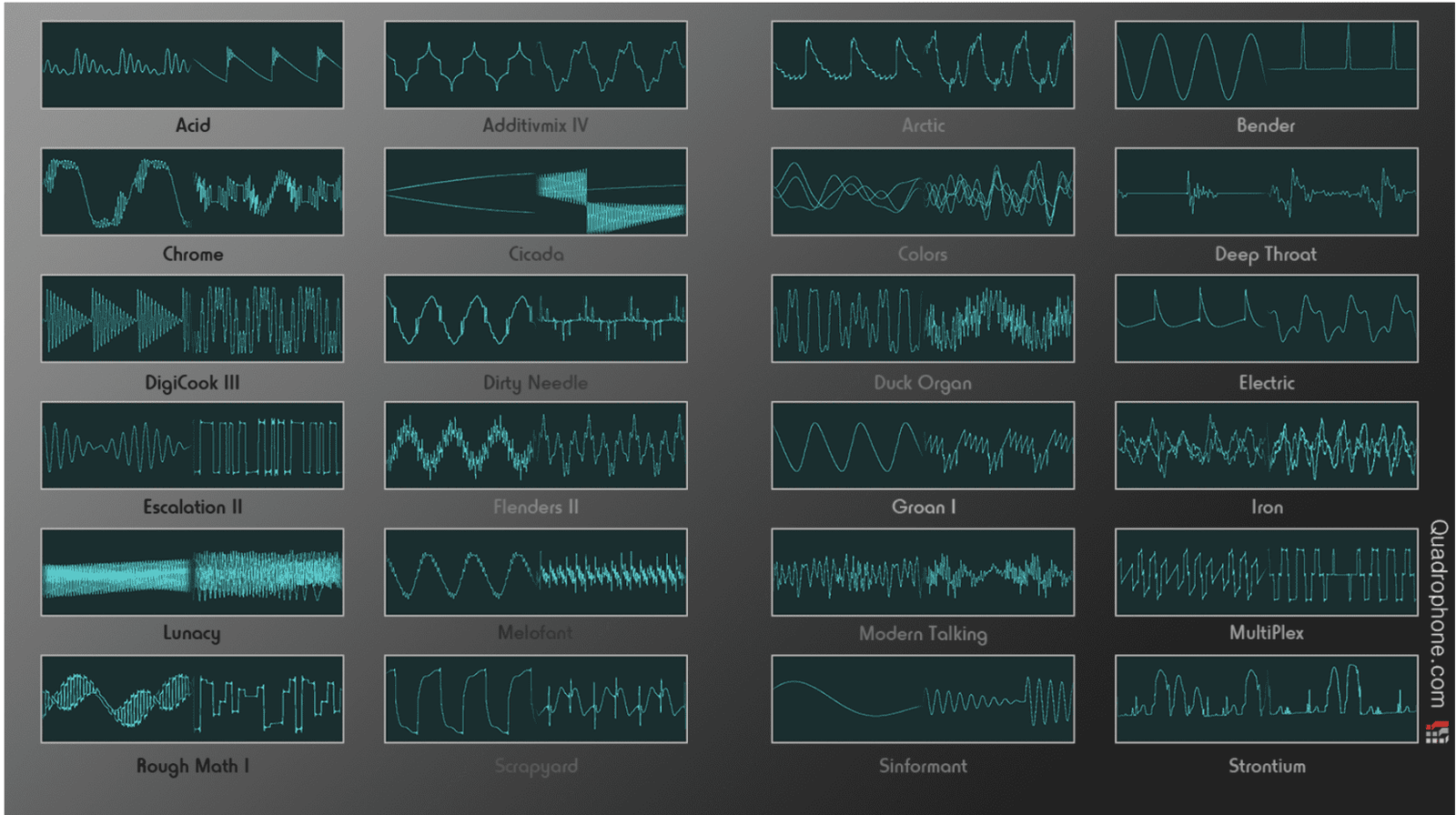Click the Rough Math I waveform
Viewport: 1456px width, 815px height.
pos(192,699)
